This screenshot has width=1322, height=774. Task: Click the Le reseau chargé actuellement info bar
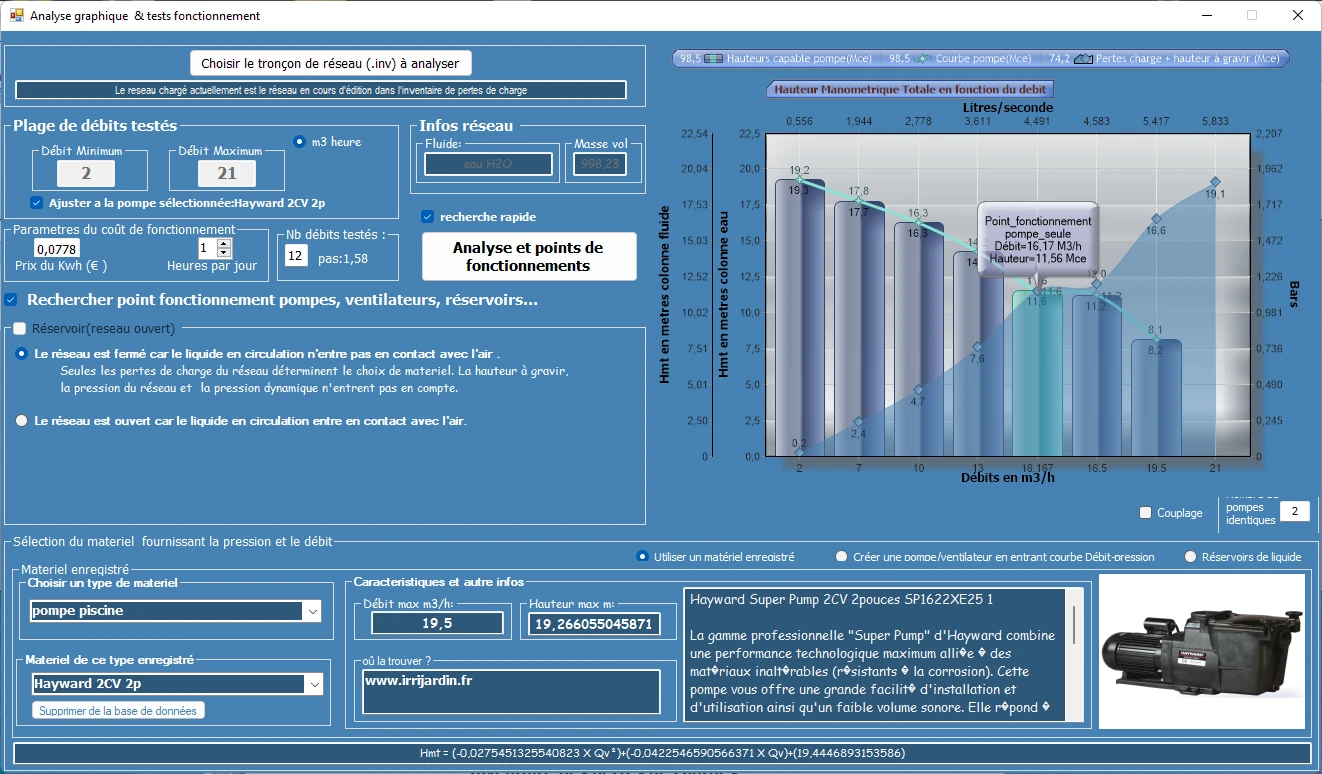tap(321, 90)
